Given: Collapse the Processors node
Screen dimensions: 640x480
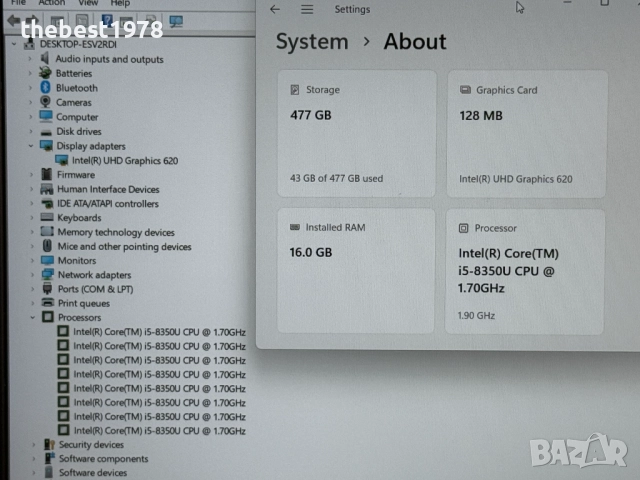Looking at the screenshot, I should (33, 318).
